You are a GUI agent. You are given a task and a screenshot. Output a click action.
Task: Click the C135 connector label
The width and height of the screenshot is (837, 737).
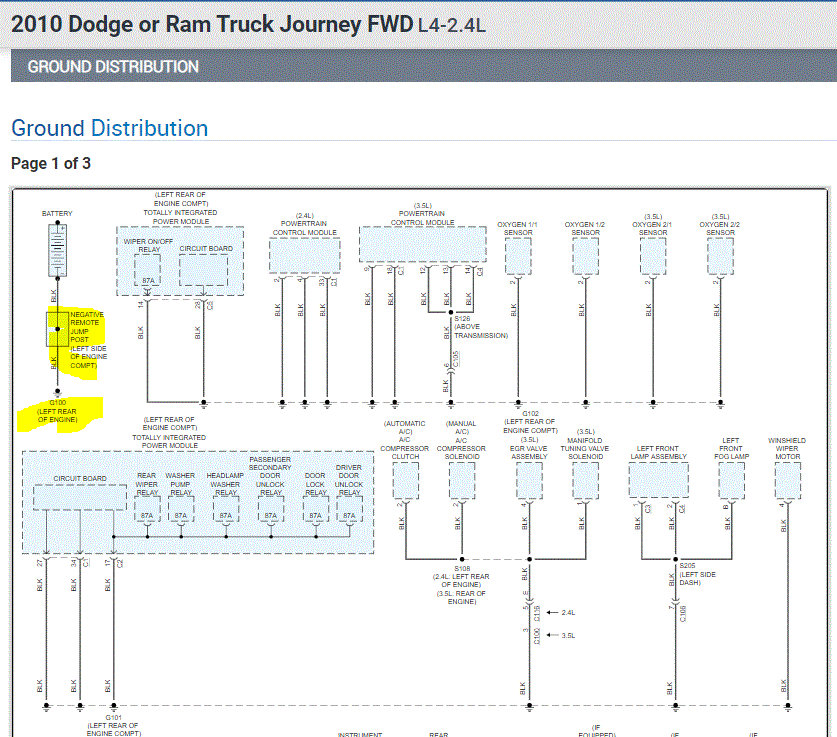[455, 359]
